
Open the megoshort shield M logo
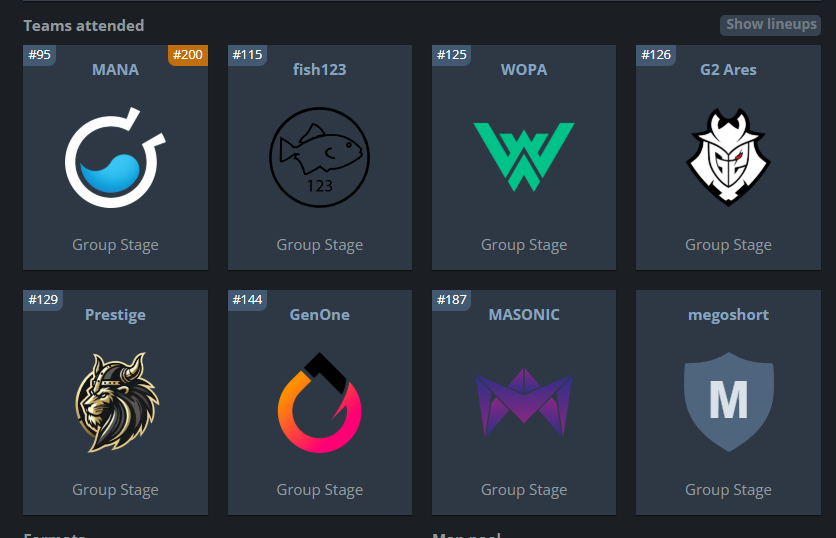[x=728, y=402]
